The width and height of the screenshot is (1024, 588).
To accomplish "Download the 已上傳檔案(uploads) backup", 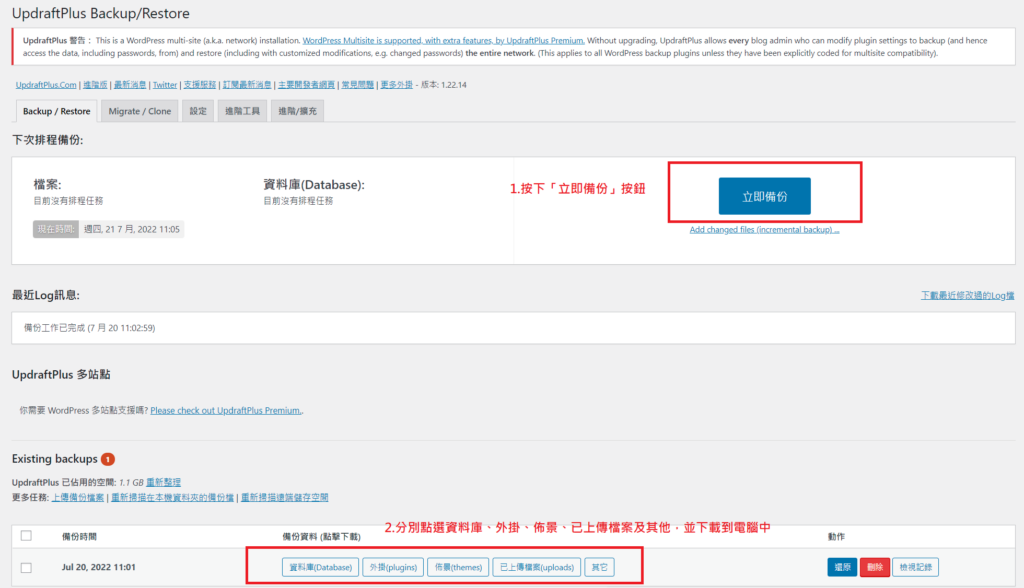I will point(536,567).
